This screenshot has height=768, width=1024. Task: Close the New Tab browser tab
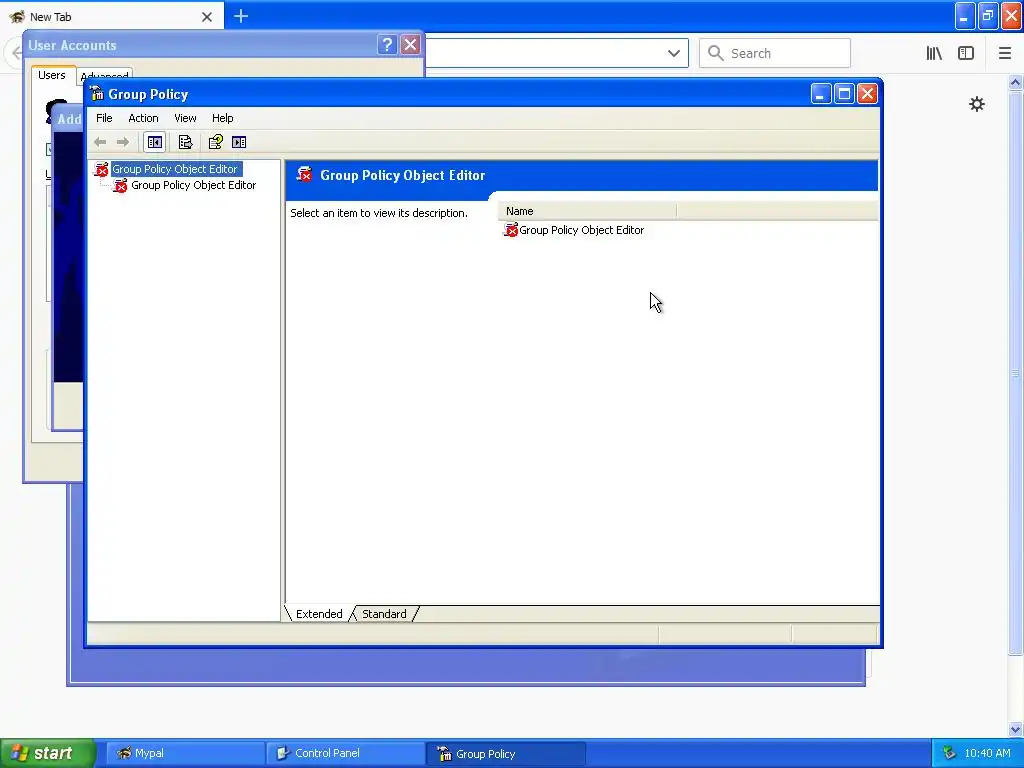click(x=206, y=17)
